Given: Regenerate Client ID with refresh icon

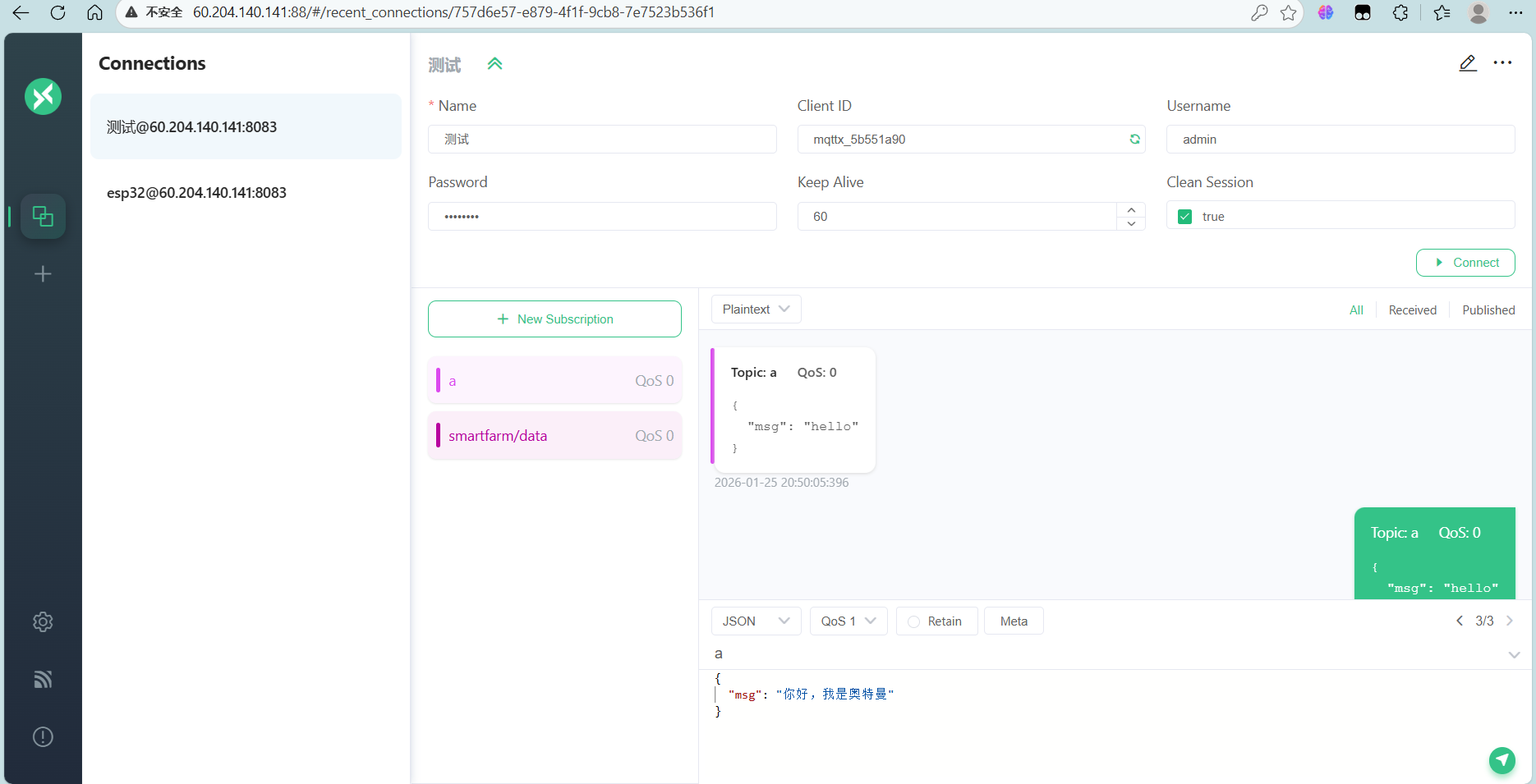Looking at the screenshot, I should coord(1134,140).
